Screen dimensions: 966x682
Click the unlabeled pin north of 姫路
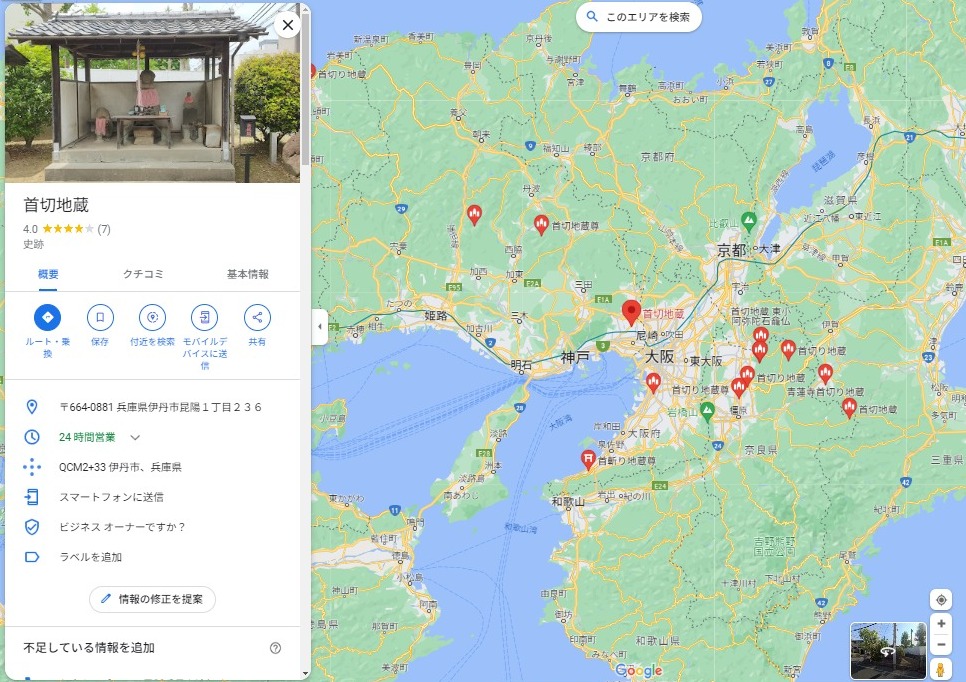(x=474, y=215)
